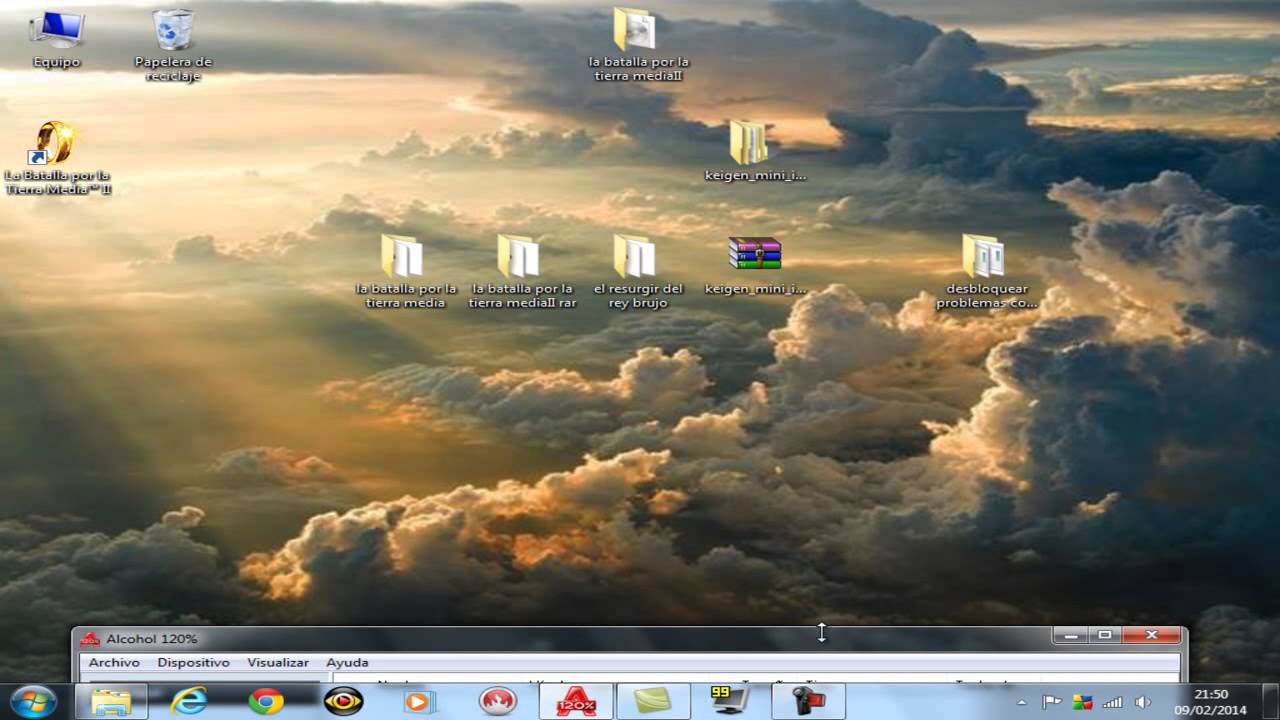This screenshot has width=1280, height=720.
Task: Close the Alcohol 120% window
Action: (x=1151, y=635)
